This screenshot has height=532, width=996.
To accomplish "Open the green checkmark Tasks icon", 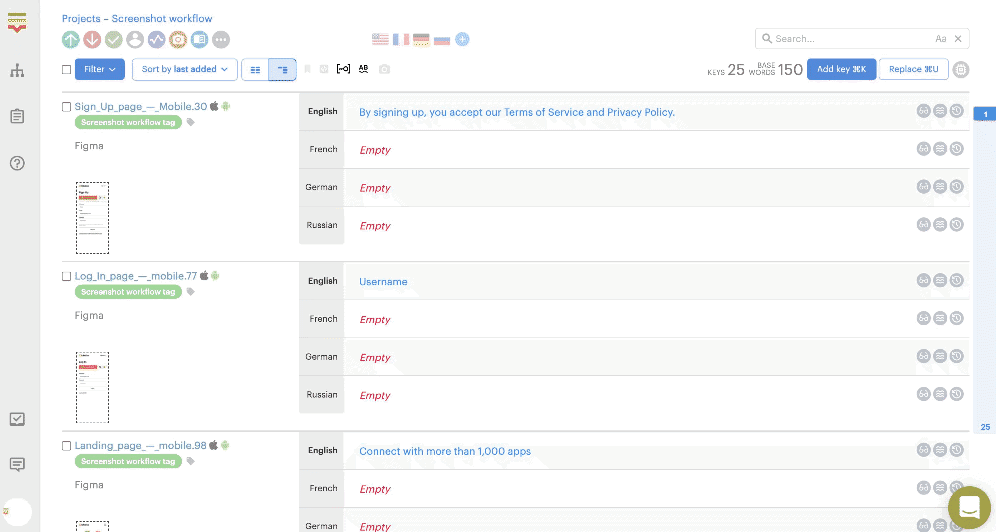I will pos(114,39).
